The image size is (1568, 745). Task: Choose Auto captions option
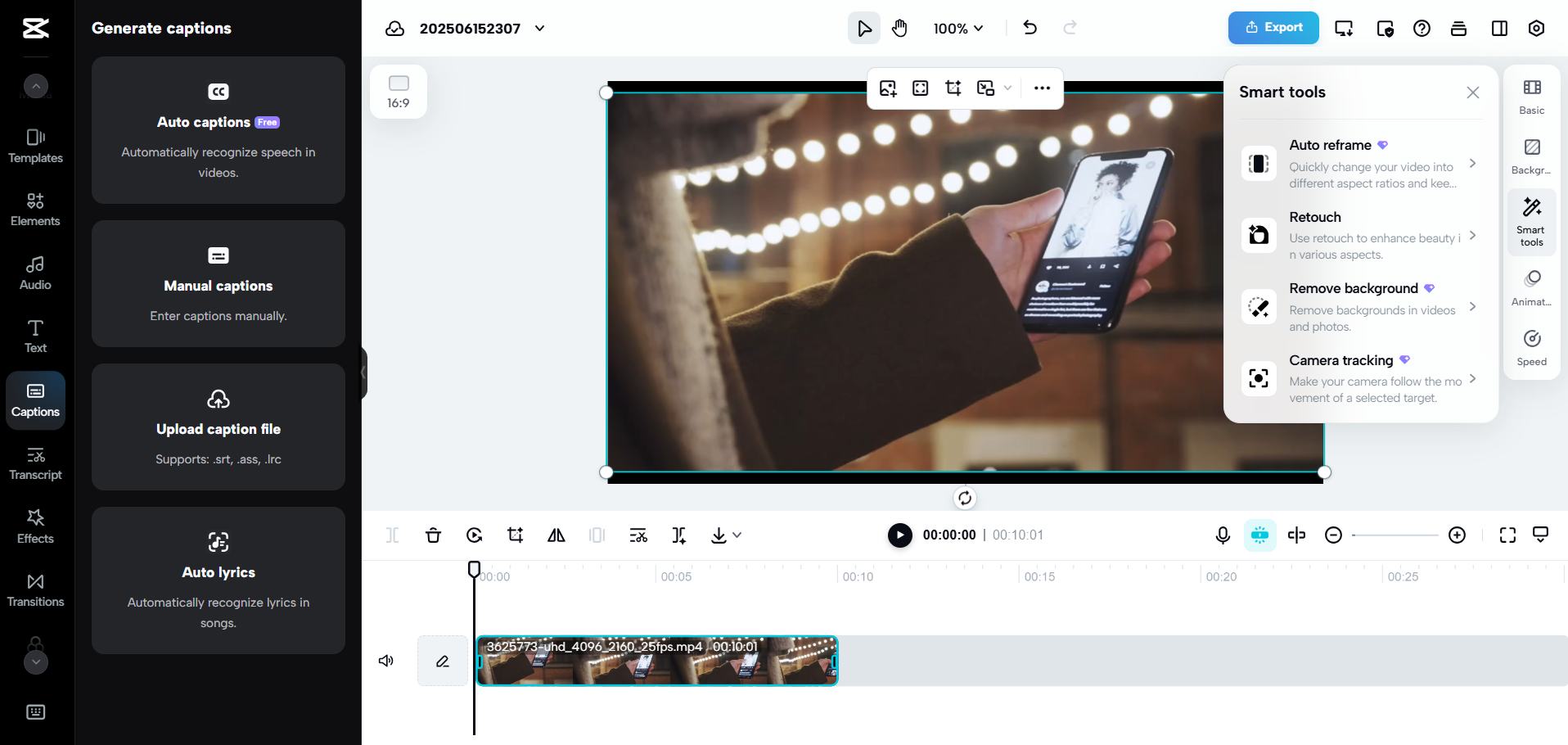pyautogui.click(x=219, y=130)
